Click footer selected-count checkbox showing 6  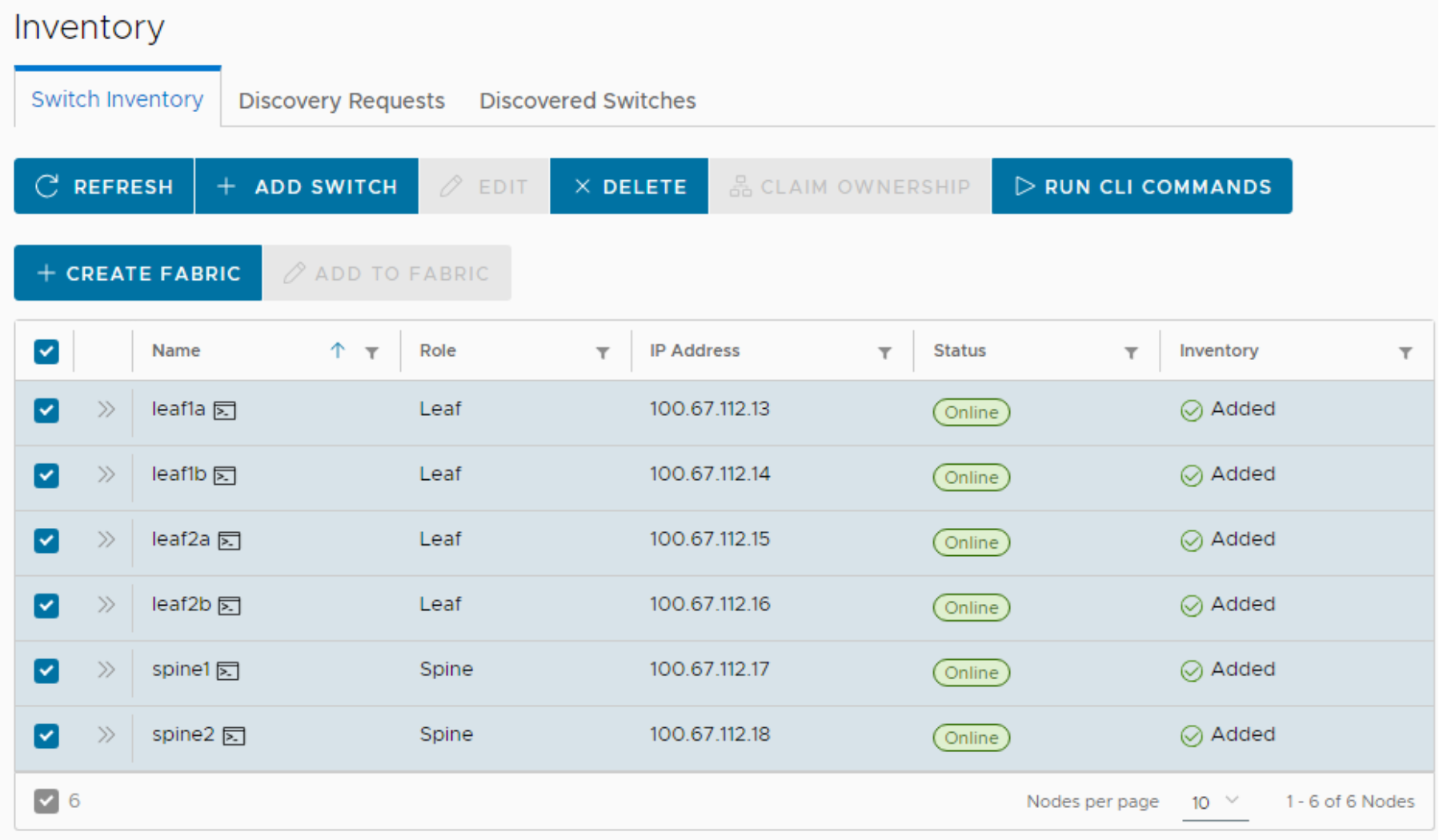coord(46,801)
